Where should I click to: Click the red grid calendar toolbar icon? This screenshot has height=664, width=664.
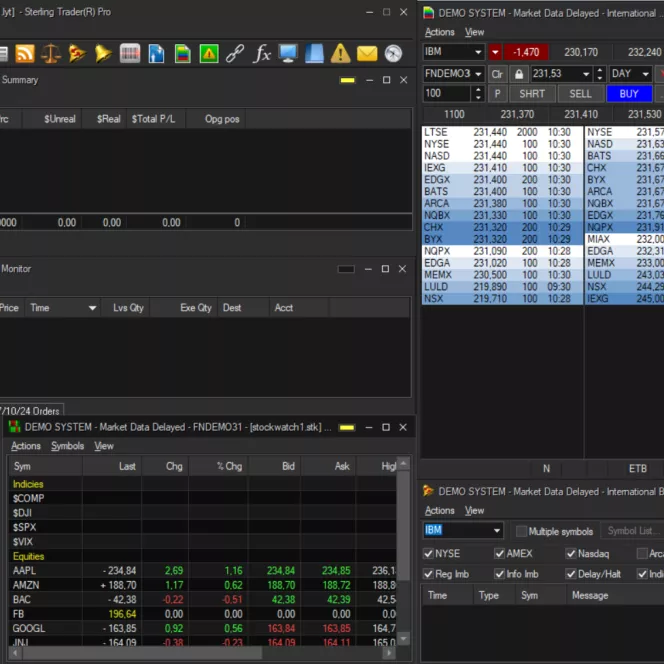[130, 54]
